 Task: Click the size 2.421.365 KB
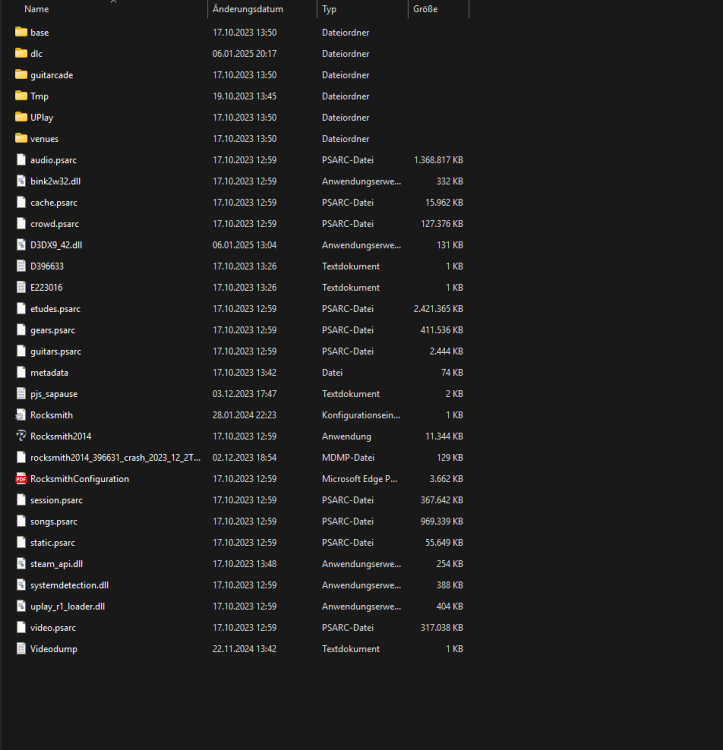(x=438, y=309)
